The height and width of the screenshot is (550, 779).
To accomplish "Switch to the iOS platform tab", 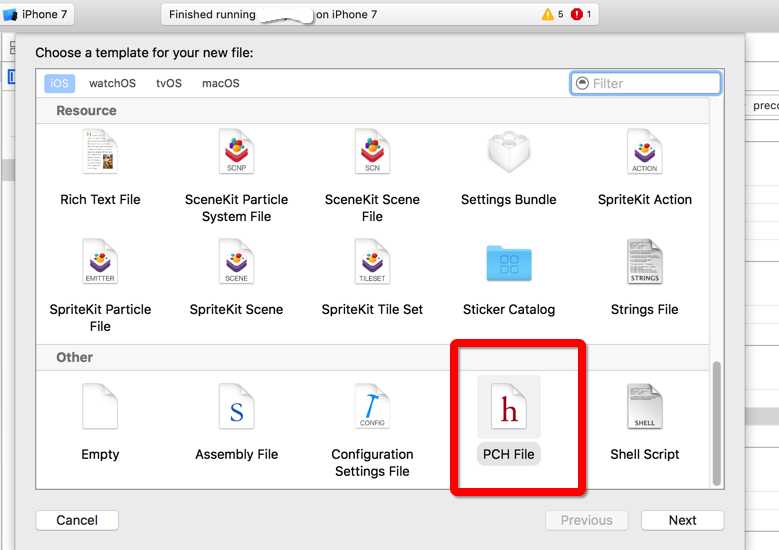I will 59,83.
